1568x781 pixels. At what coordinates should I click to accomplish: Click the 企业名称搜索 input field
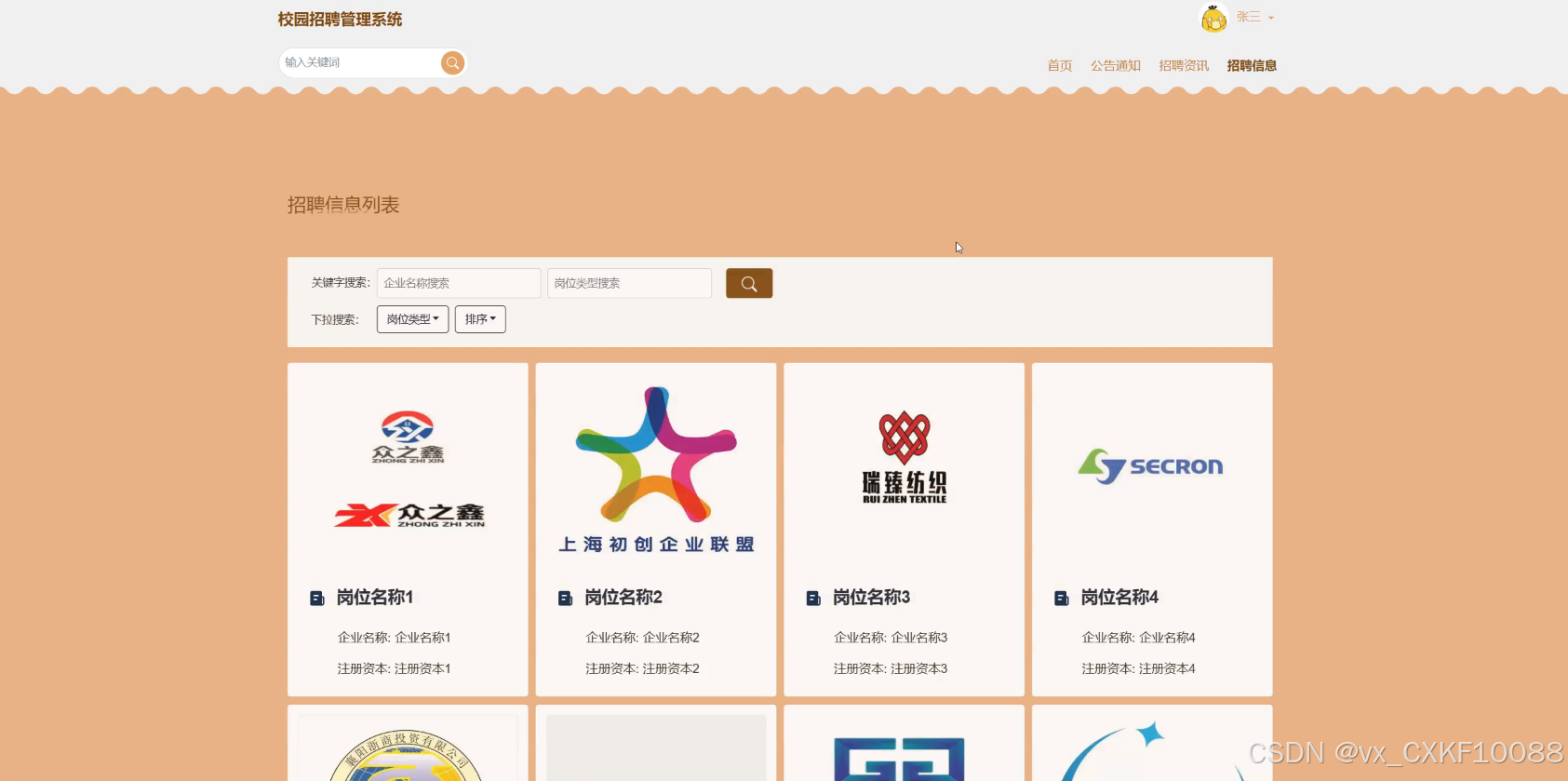click(x=459, y=283)
